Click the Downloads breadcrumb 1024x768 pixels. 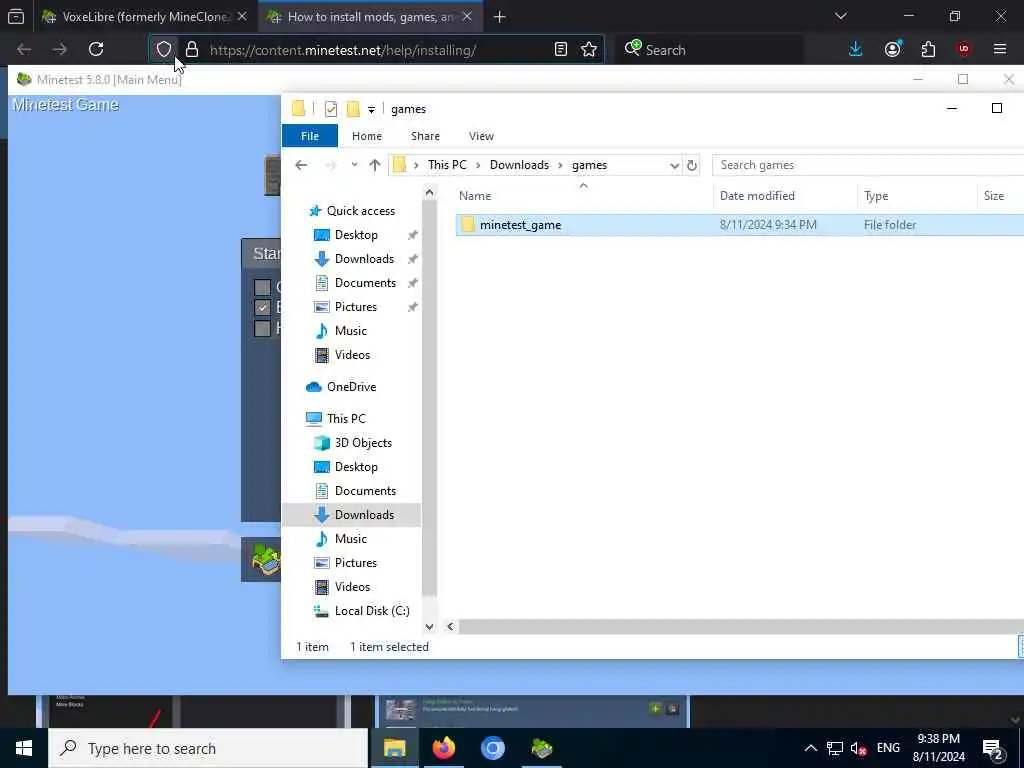click(519, 165)
